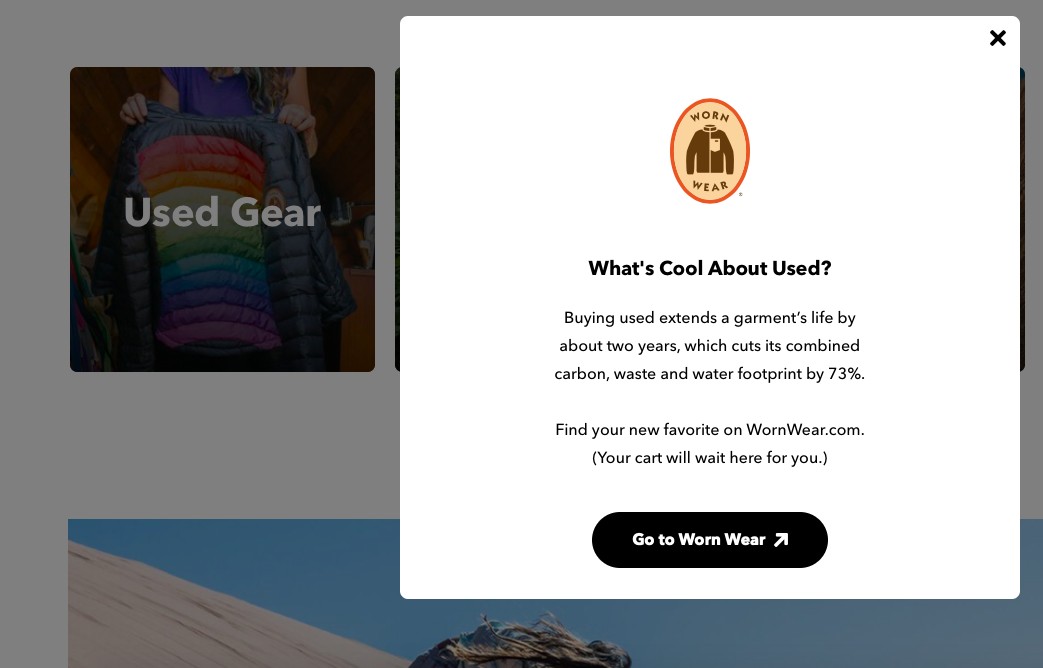1043x668 pixels.
Task: Click the "What's Cool About Used?" heading
Action: coord(709,268)
